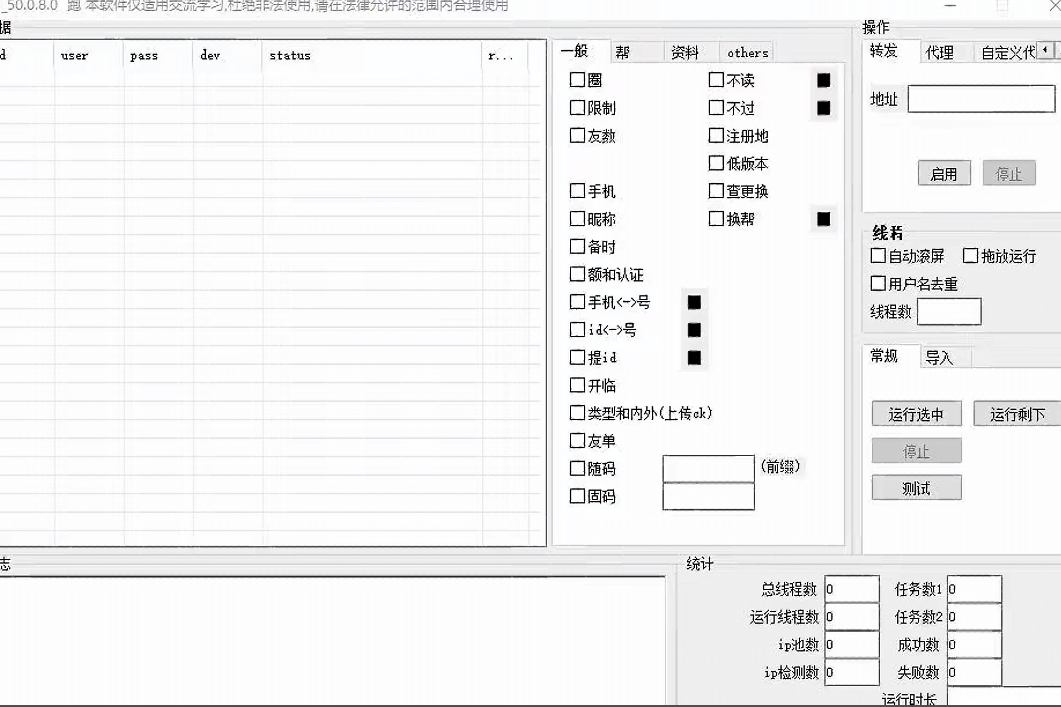
Task: Select the 任务数1 value field
Action: [x=974, y=589]
